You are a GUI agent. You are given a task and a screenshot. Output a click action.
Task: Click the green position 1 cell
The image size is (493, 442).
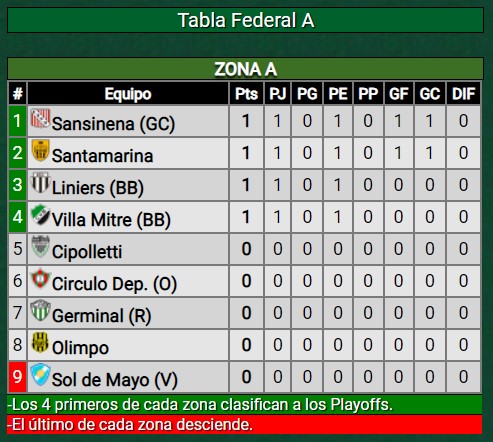click(17, 121)
